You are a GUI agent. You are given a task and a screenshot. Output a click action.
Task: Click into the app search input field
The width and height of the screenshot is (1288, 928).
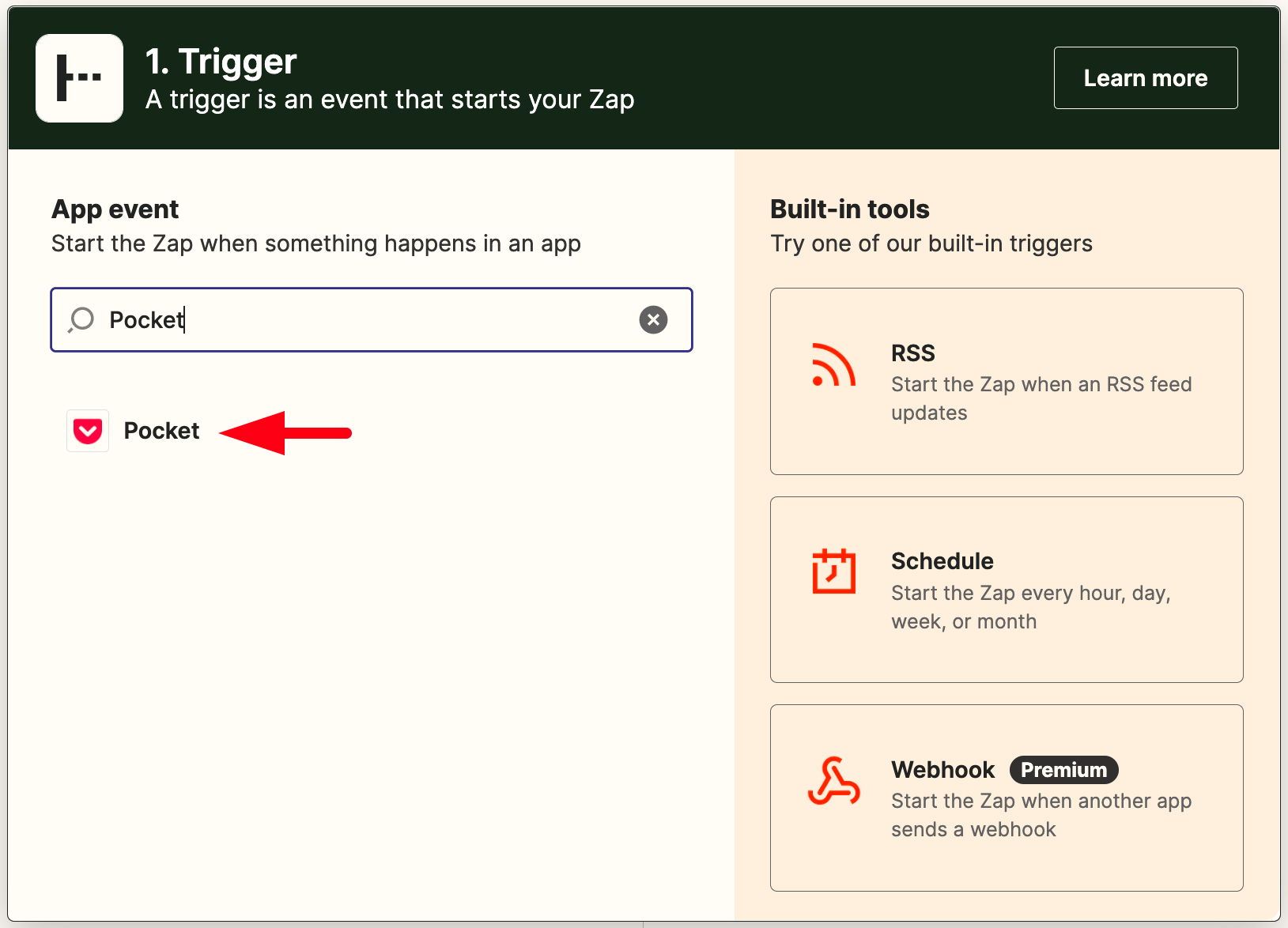click(372, 319)
